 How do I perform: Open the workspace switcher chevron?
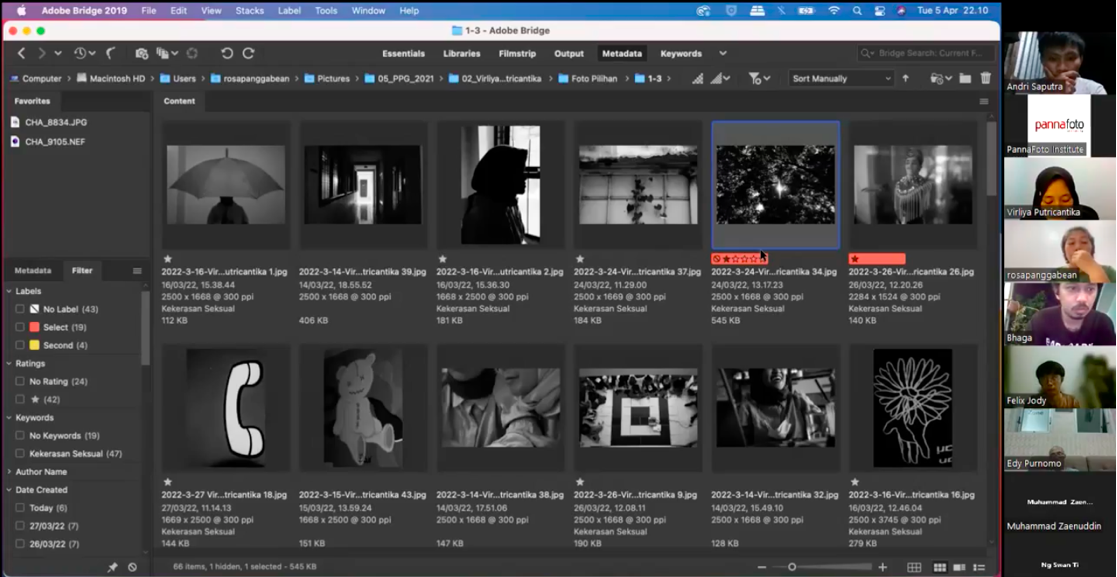click(x=723, y=53)
